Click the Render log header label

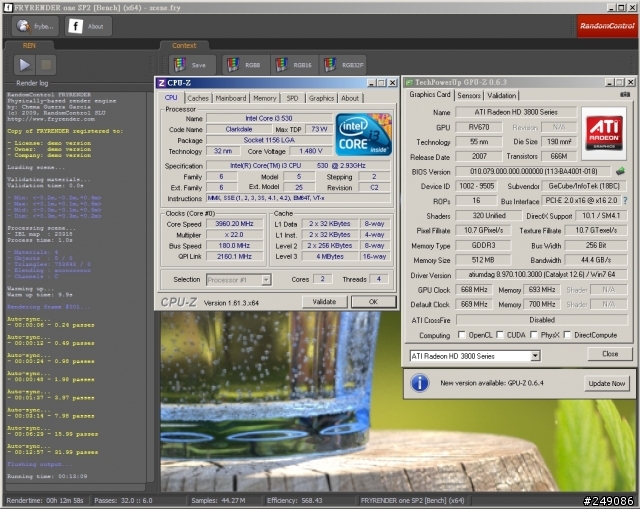[32, 83]
